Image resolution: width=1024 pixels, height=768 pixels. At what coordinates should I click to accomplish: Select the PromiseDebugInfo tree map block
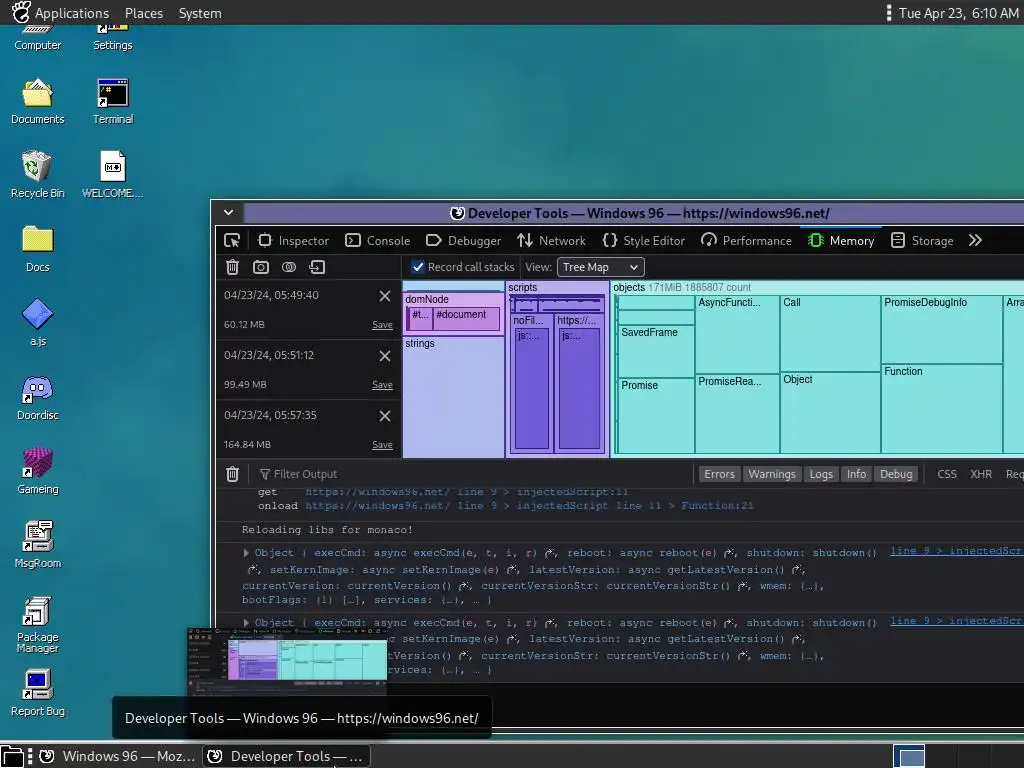click(x=941, y=329)
